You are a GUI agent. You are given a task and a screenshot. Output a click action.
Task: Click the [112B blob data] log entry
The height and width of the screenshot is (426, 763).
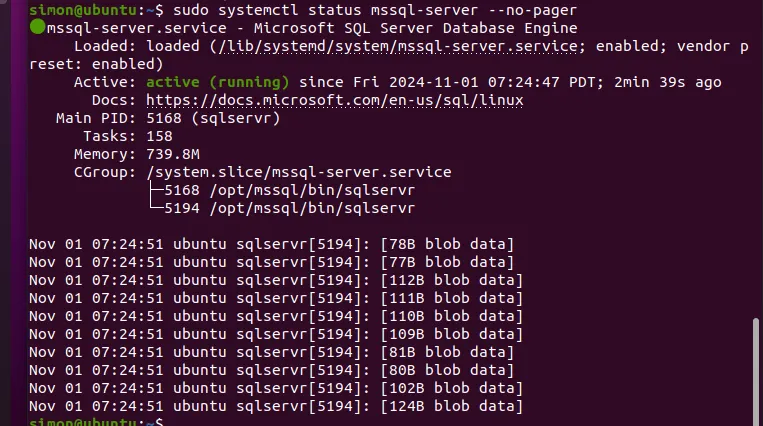tap(451, 280)
